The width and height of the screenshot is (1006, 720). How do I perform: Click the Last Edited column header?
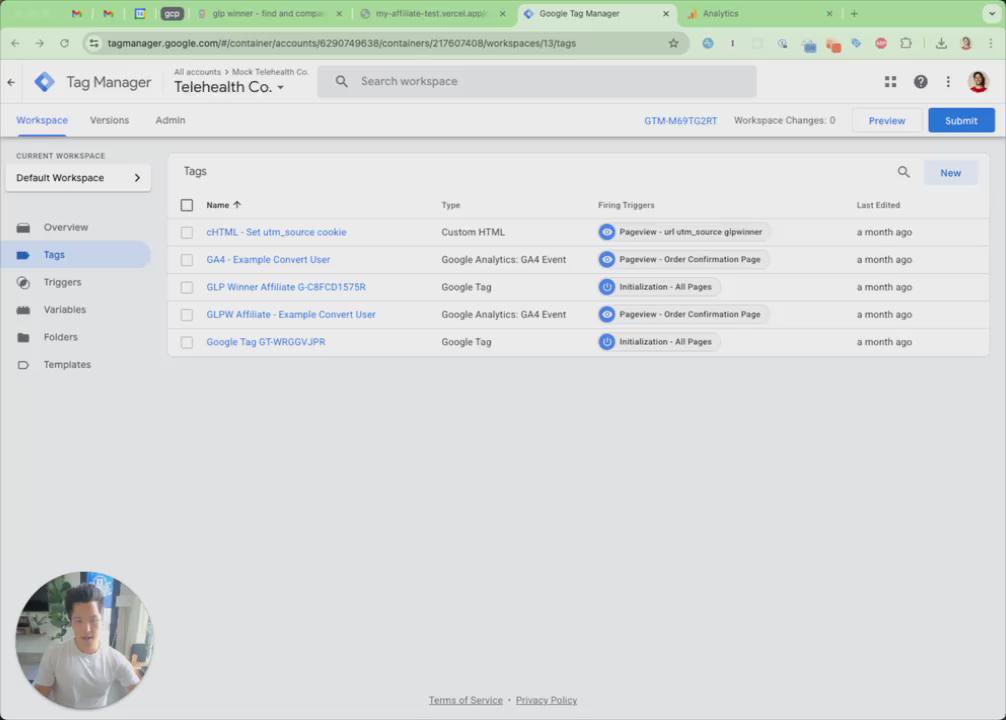tap(878, 205)
